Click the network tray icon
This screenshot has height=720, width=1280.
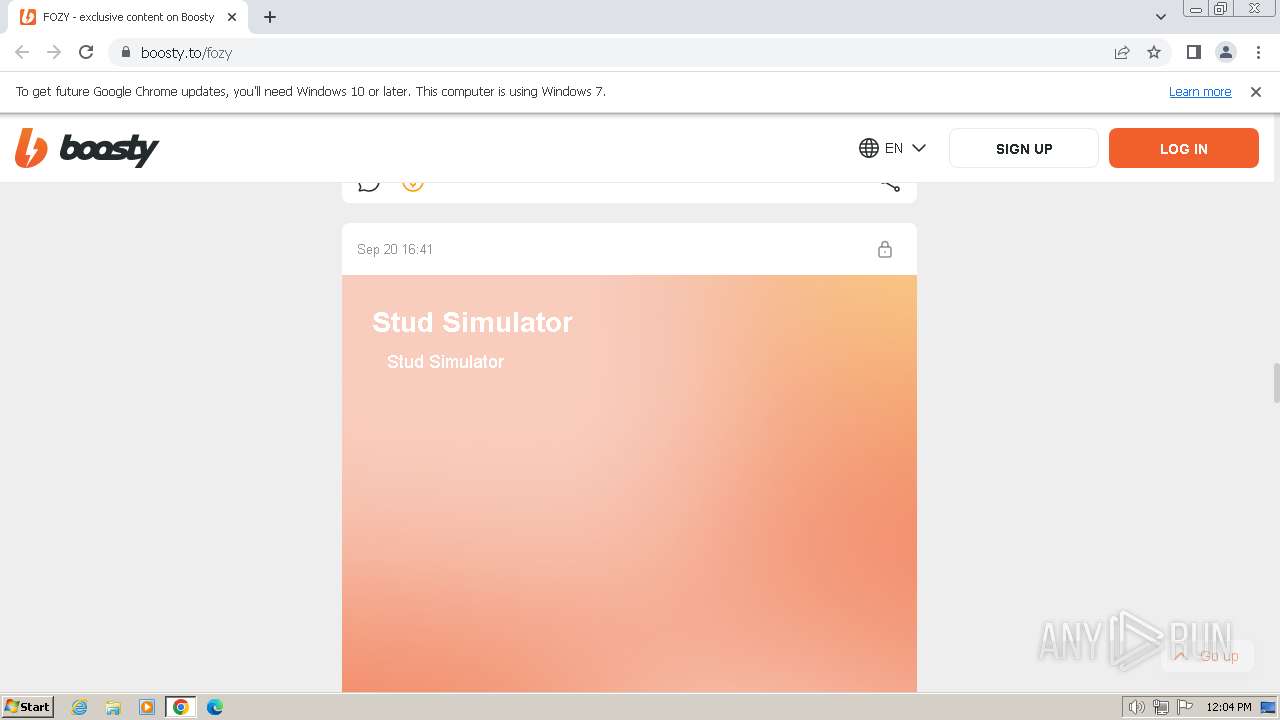pos(1161,707)
